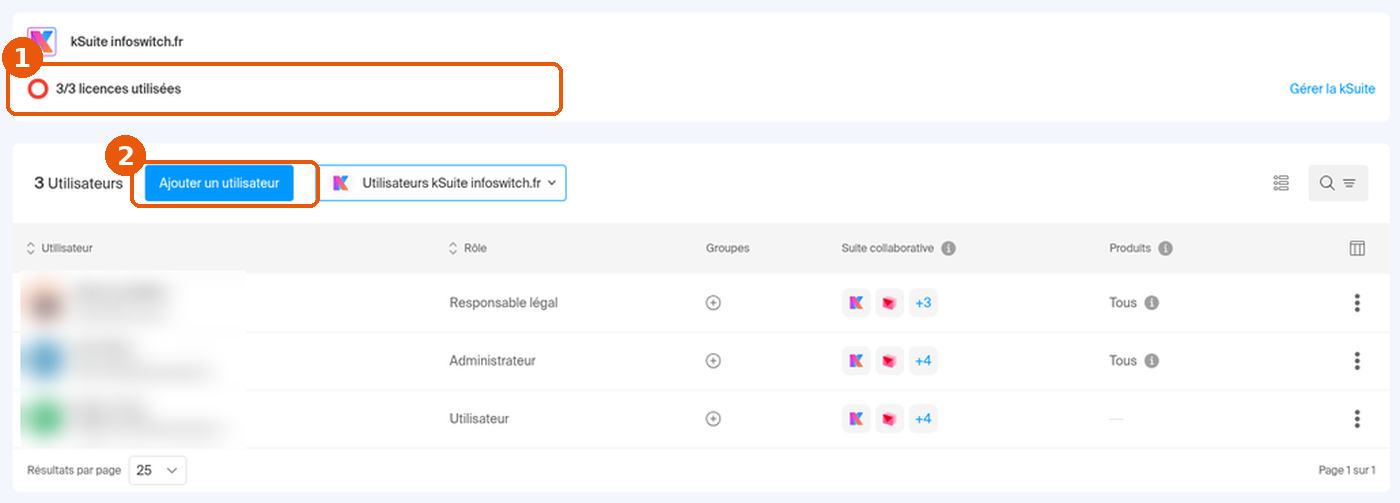Open the search and filter button

click(x=1338, y=183)
